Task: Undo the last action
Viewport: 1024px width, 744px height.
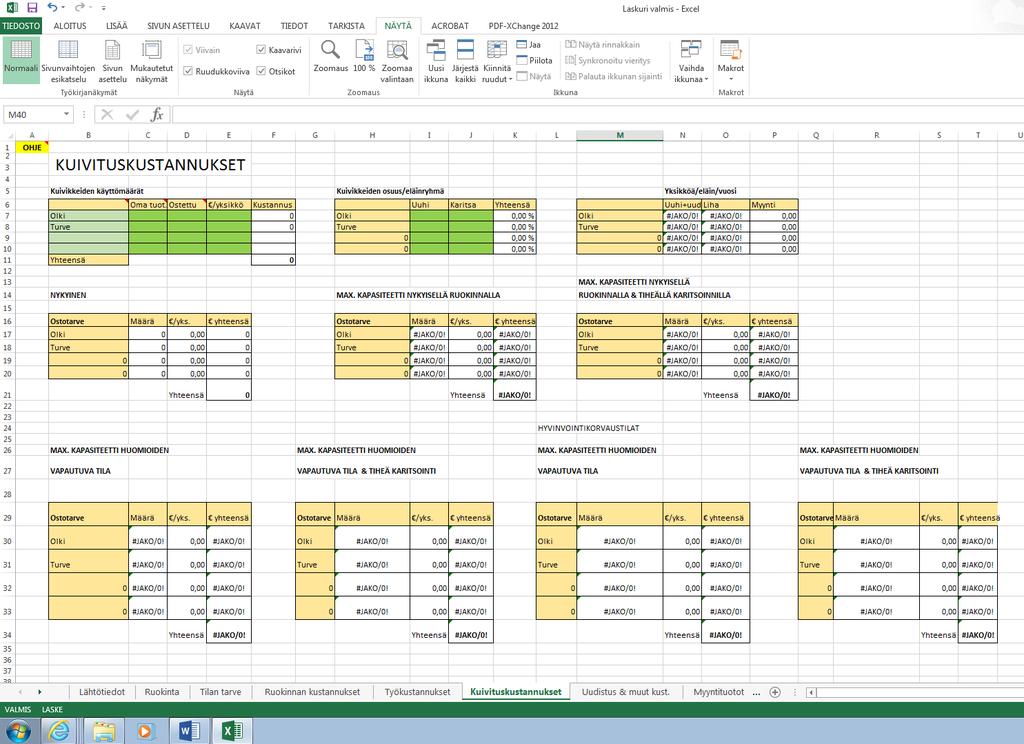Action: coord(52,8)
